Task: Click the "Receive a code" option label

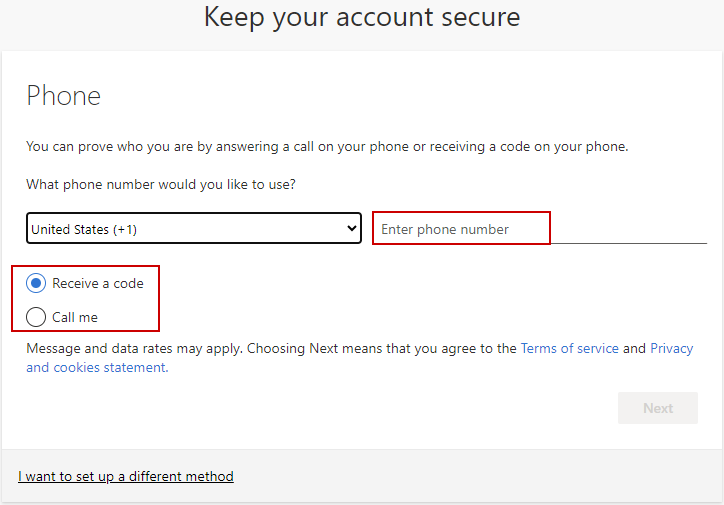Action: point(98,283)
